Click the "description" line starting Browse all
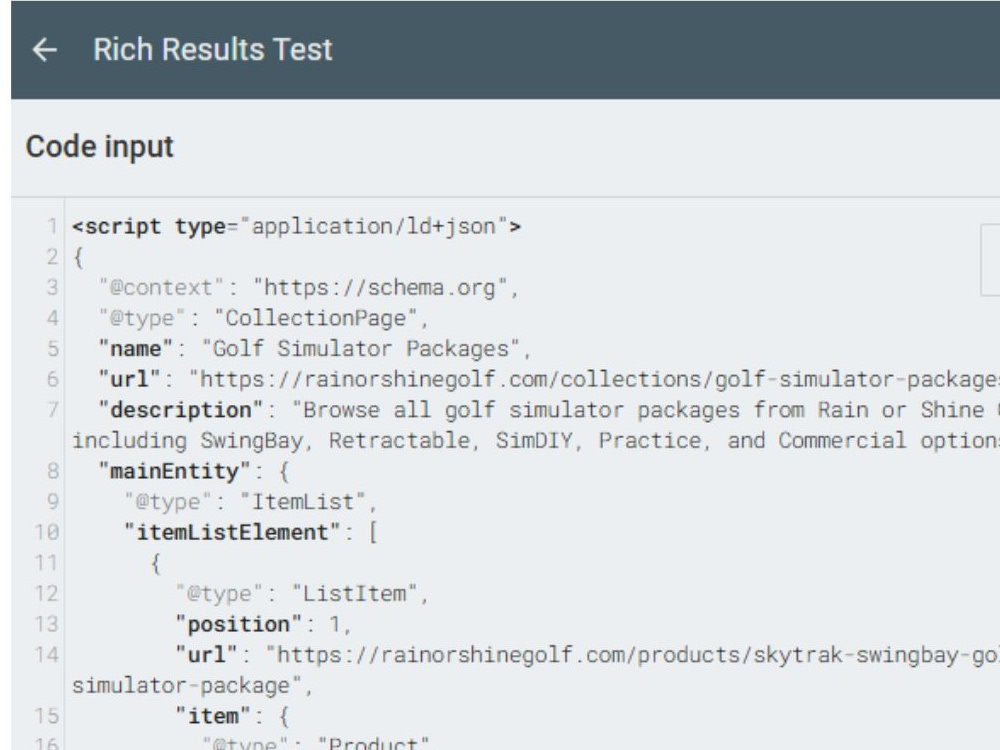This screenshot has height=750, width=1000. click(548, 410)
